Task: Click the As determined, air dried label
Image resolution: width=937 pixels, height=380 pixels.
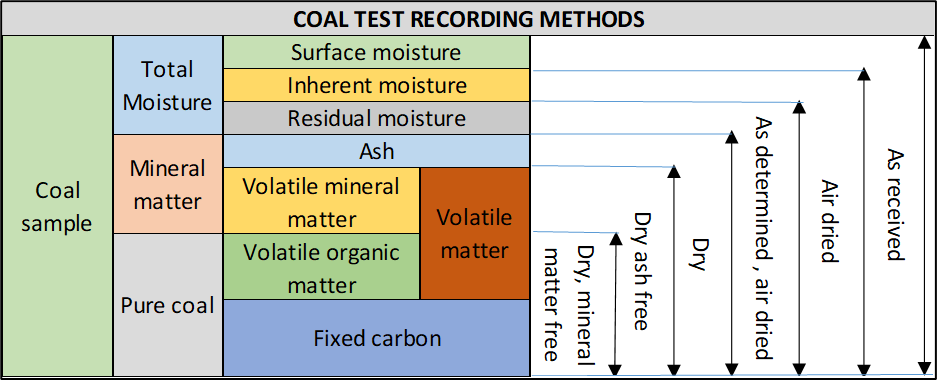Action: 764,237
